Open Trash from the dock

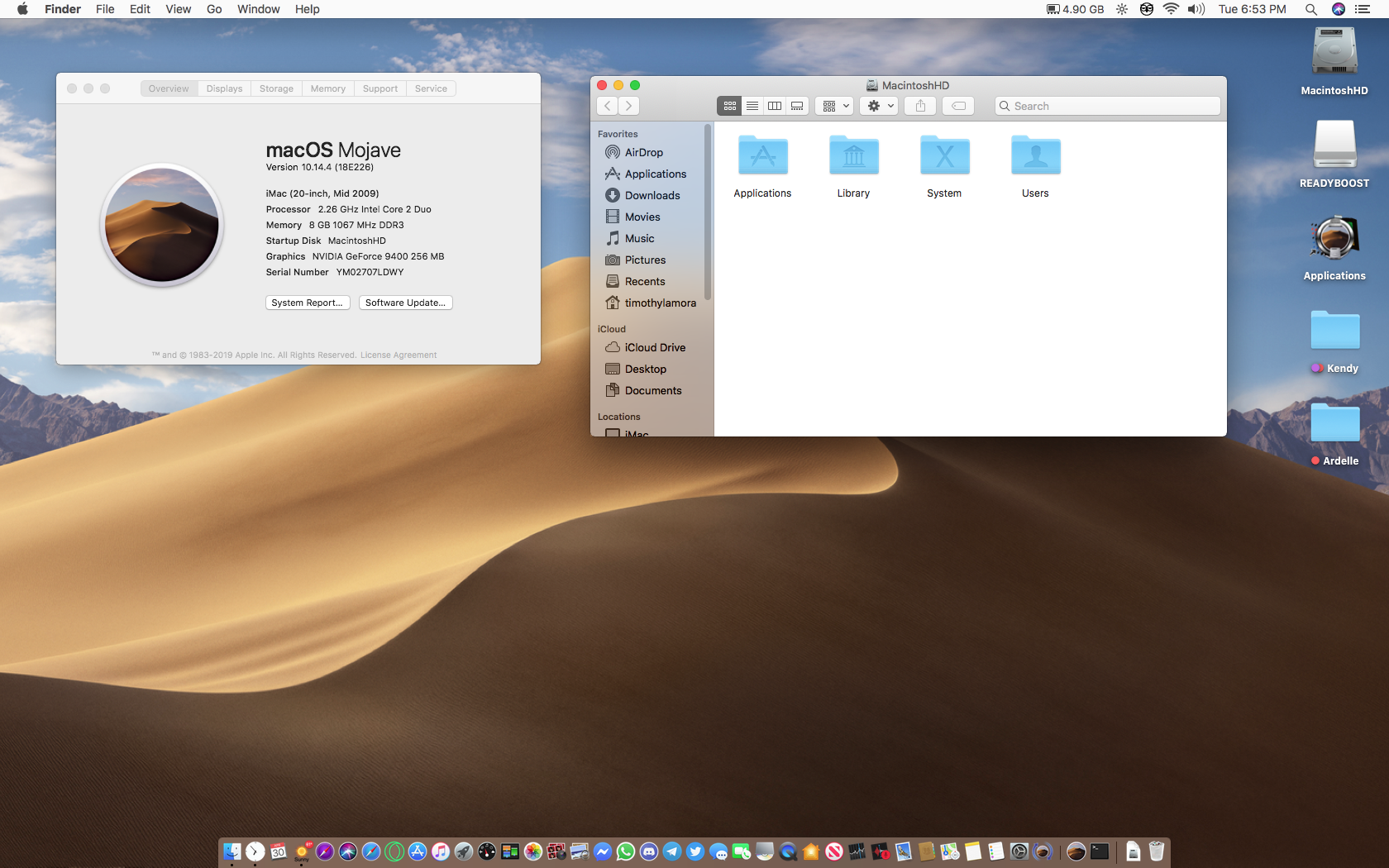pyautogui.click(x=1157, y=851)
